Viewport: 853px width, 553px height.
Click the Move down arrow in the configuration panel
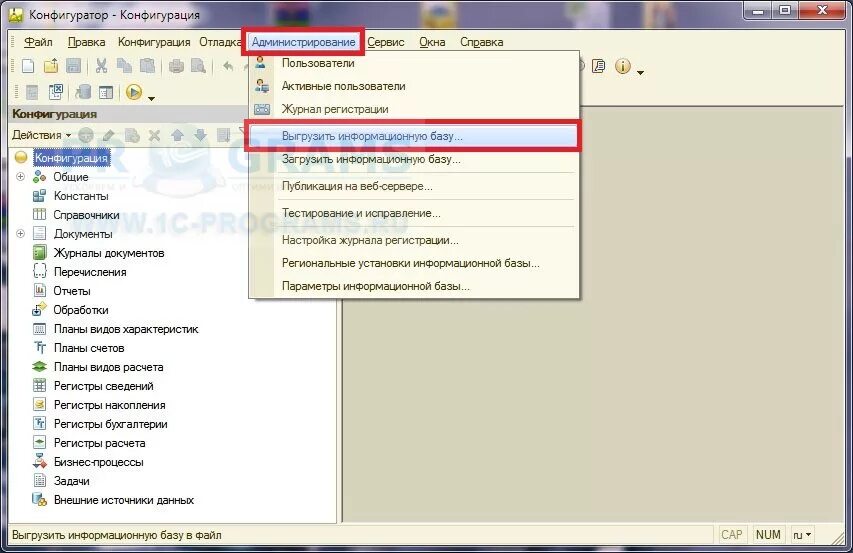[x=200, y=135]
